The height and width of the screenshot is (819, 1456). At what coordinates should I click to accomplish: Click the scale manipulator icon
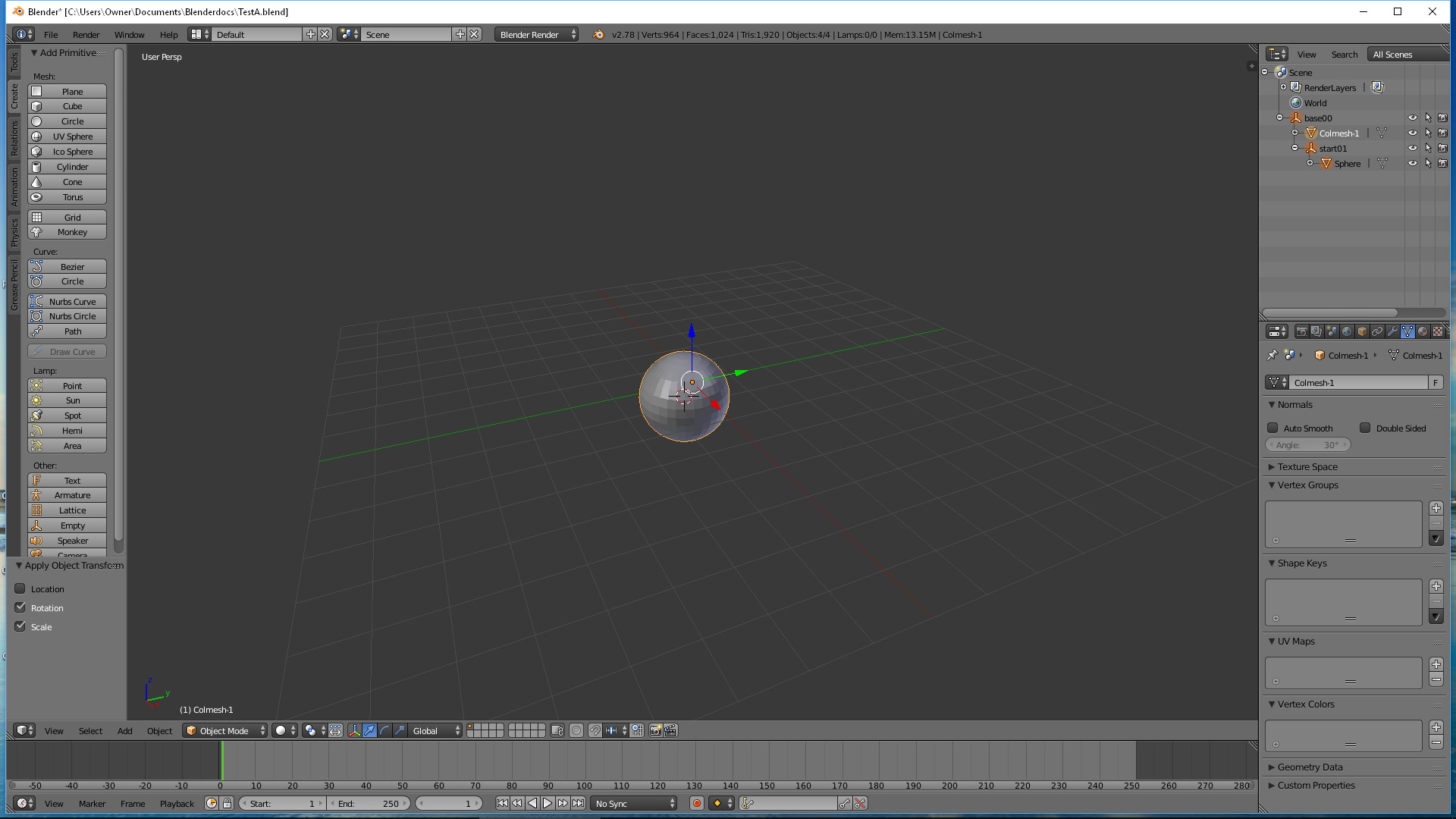pos(400,730)
